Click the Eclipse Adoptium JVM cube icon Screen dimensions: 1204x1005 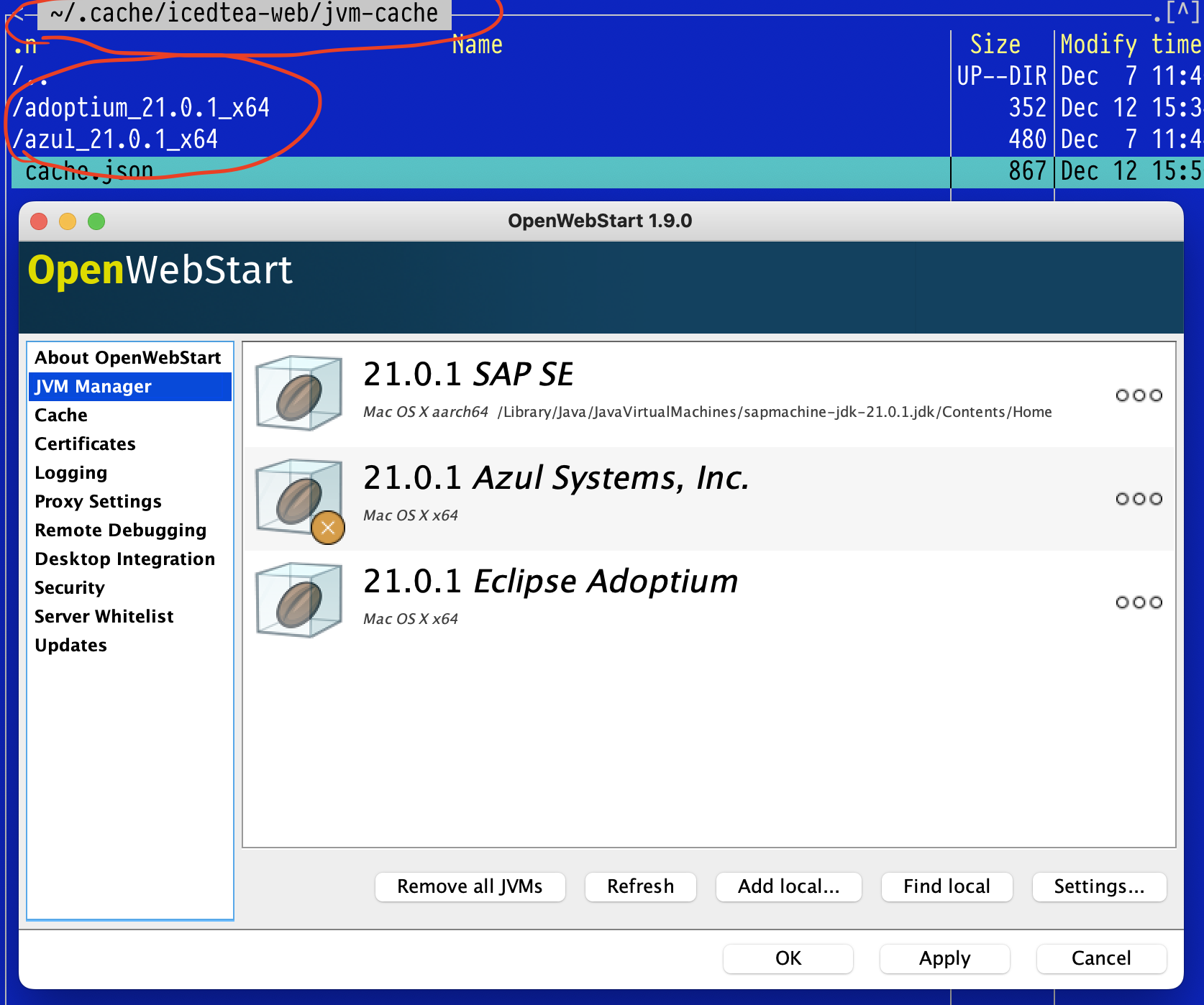point(299,600)
